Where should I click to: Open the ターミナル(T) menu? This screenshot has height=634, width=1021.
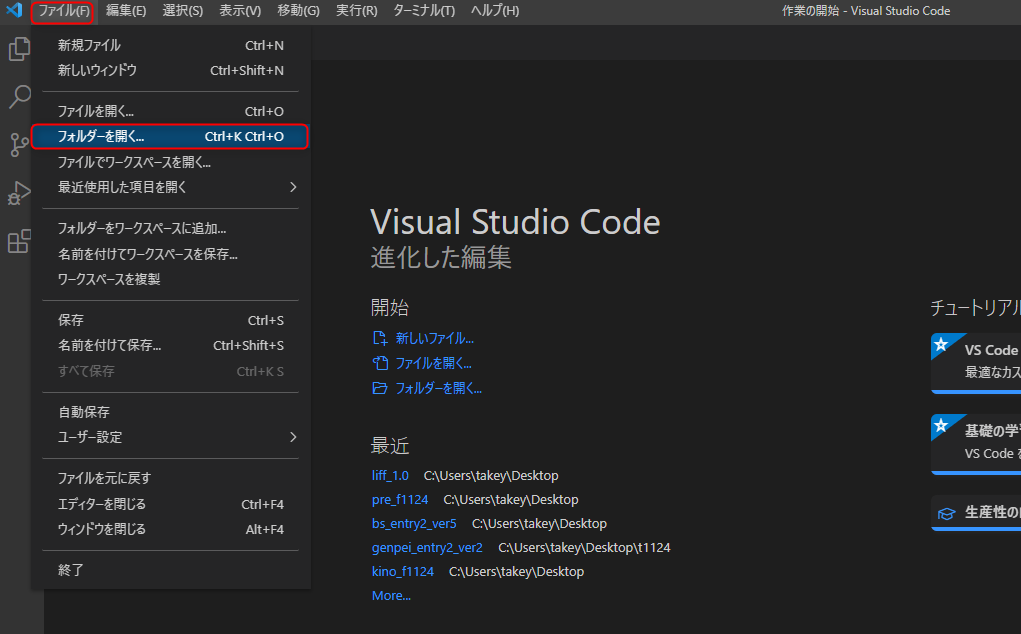pyautogui.click(x=424, y=11)
